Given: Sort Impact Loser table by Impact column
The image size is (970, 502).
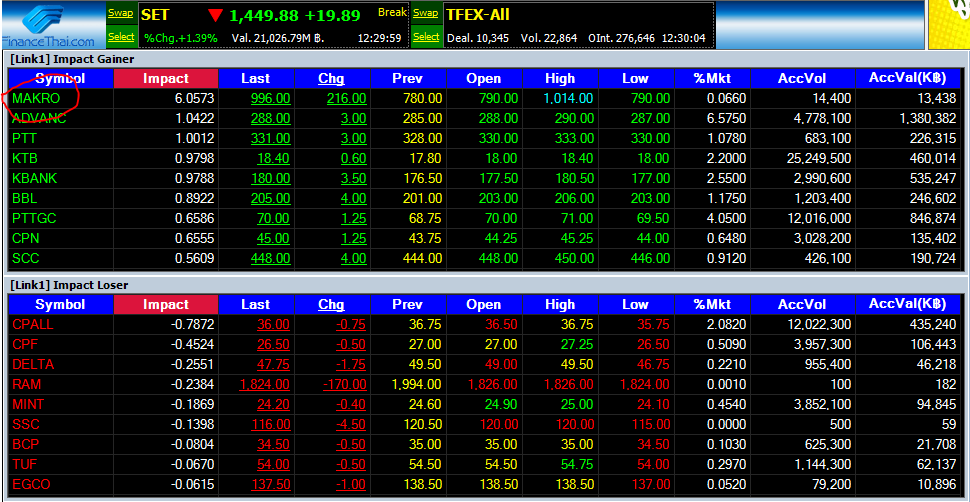Looking at the screenshot, I should (x=166, y=305).
